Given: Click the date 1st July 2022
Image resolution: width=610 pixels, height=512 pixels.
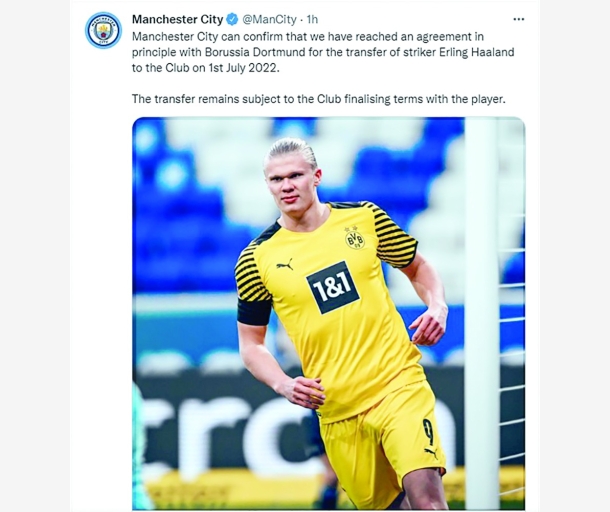Looking at the screenshot, I should pyautogui.click(x=244, y=68).
